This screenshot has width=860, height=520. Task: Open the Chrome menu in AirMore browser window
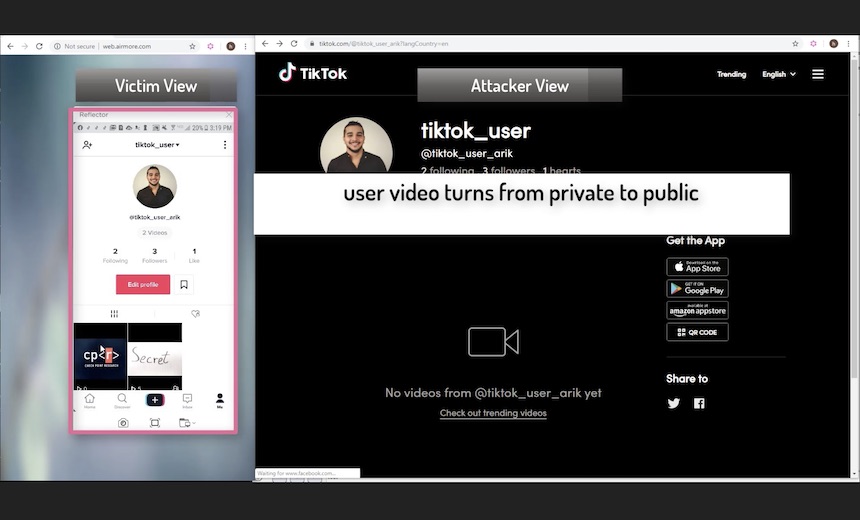[x=245, y=47]
